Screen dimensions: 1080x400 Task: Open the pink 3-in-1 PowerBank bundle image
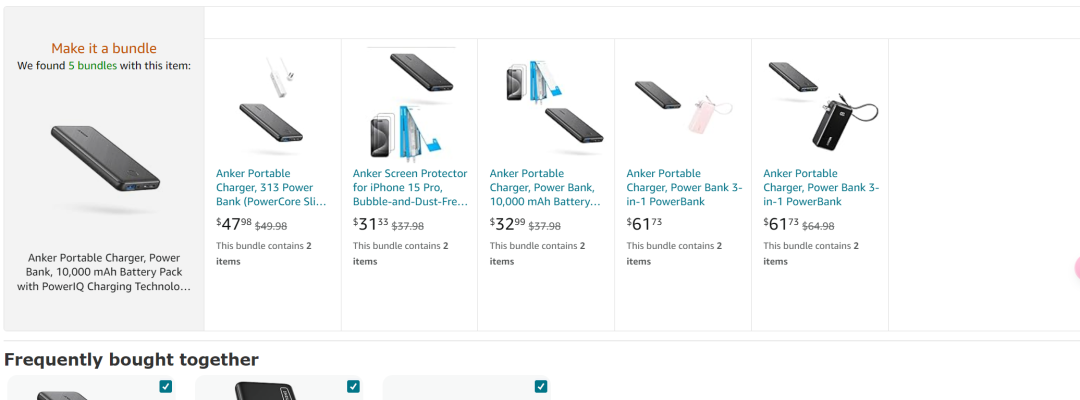click(683, 106)
